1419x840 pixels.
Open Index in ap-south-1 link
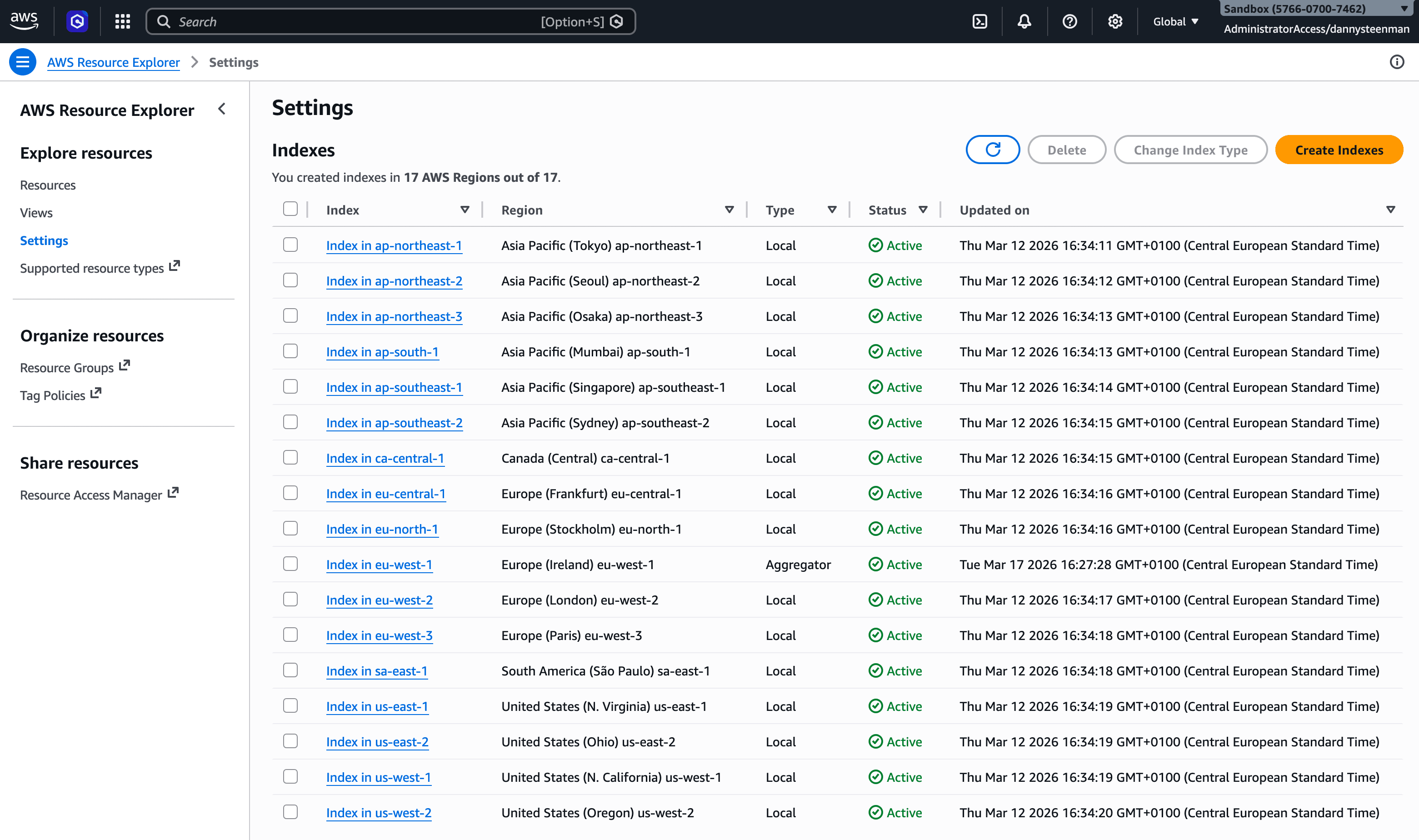point(383,351)
